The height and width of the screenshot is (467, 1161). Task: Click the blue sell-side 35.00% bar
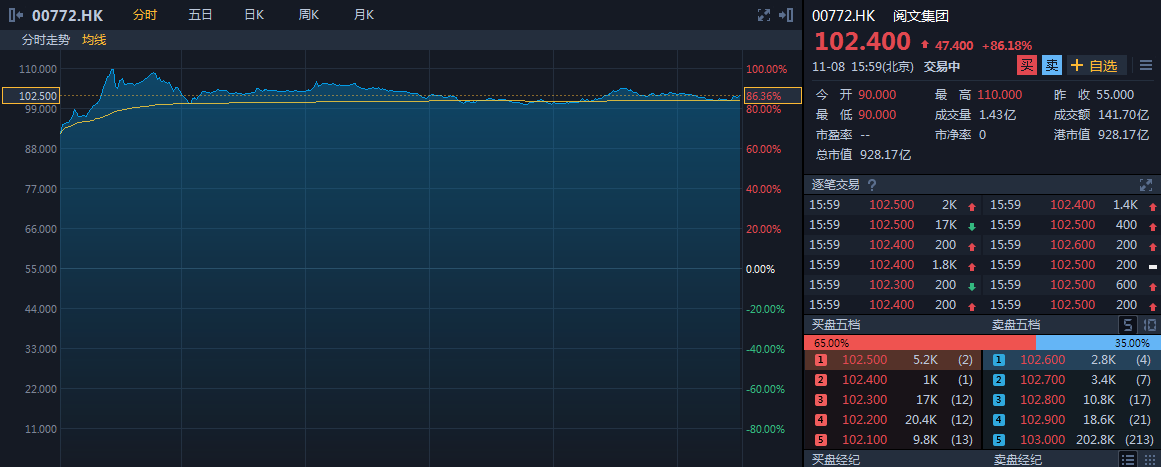pos(1098,343)
